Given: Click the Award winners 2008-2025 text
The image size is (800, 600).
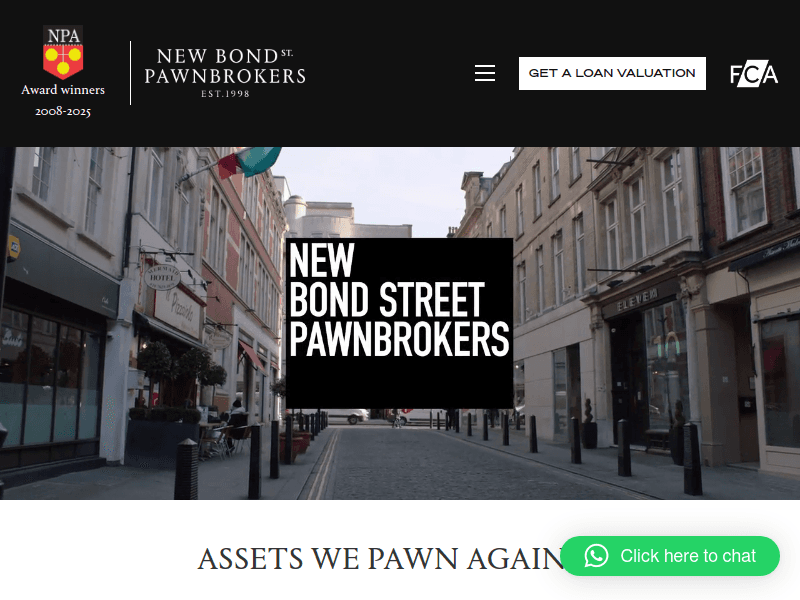Looking at the screenshot, I should pos(63,101).
